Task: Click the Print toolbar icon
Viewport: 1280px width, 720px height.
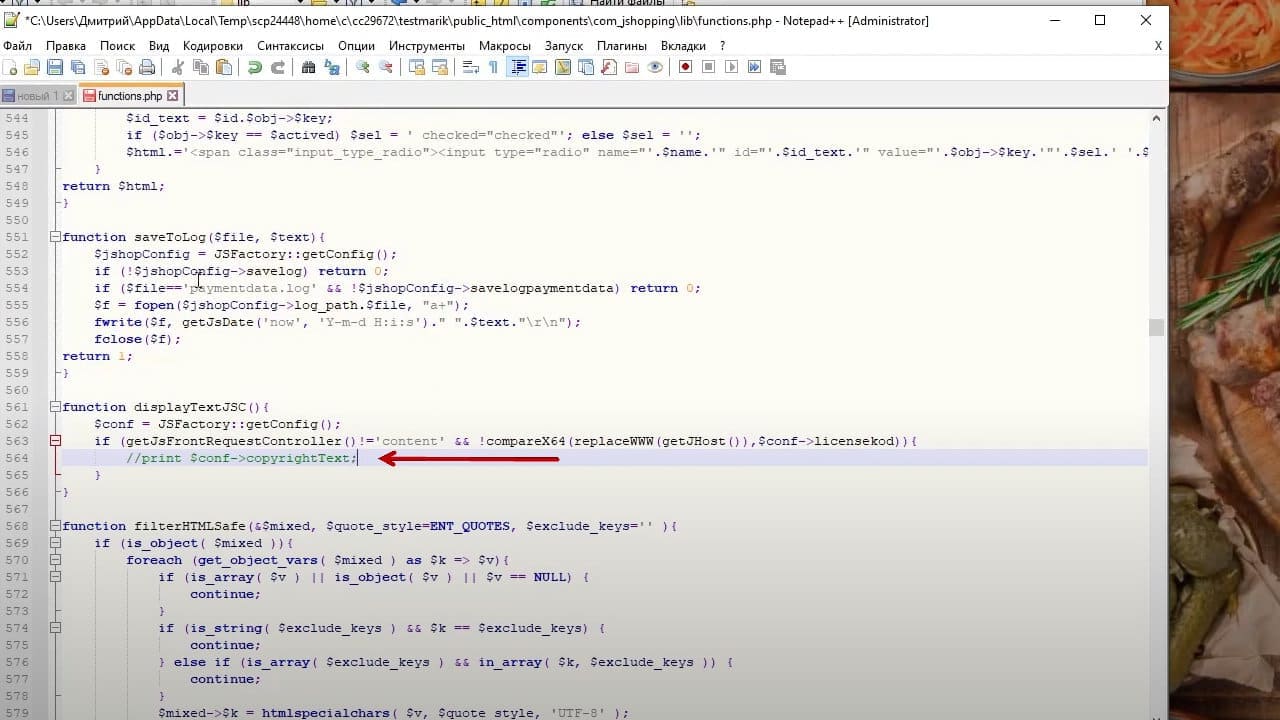Action: 147,67
